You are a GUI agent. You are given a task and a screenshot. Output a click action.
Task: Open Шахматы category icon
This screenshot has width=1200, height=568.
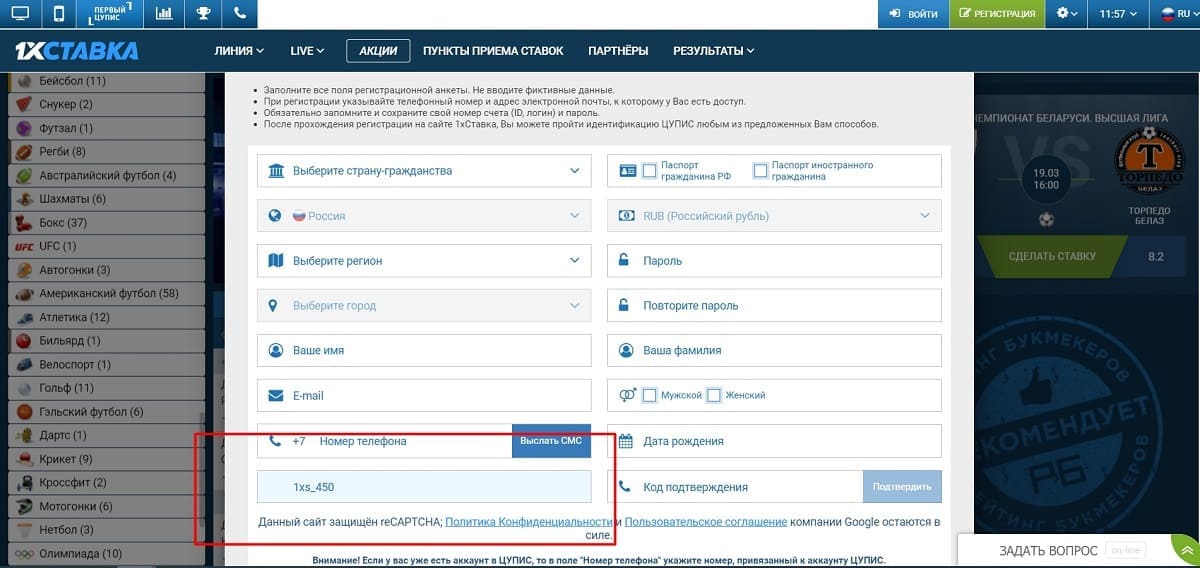(23, 199)
